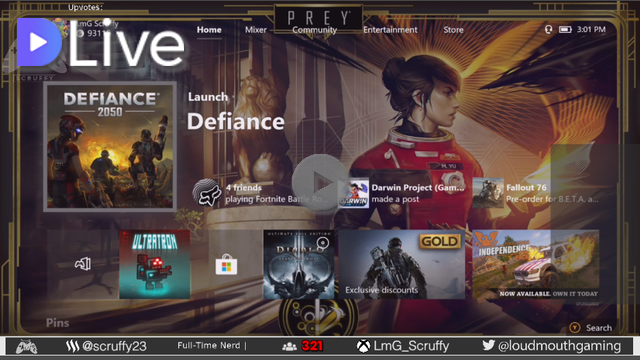This screenshot has height=360, width=640.
Task: Open the Pins section label
Action: (x=58, y=323)
